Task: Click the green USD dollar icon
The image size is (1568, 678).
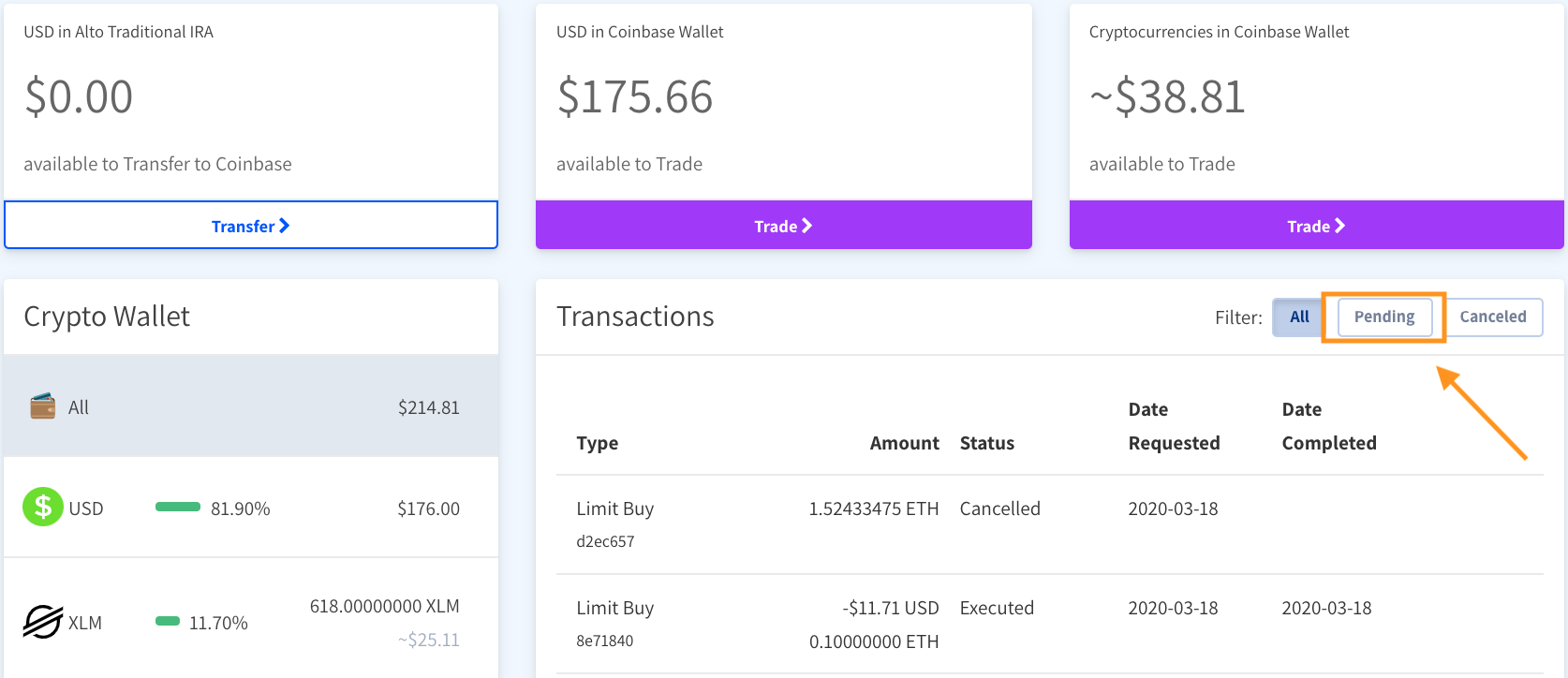Action: pos(43,507)
